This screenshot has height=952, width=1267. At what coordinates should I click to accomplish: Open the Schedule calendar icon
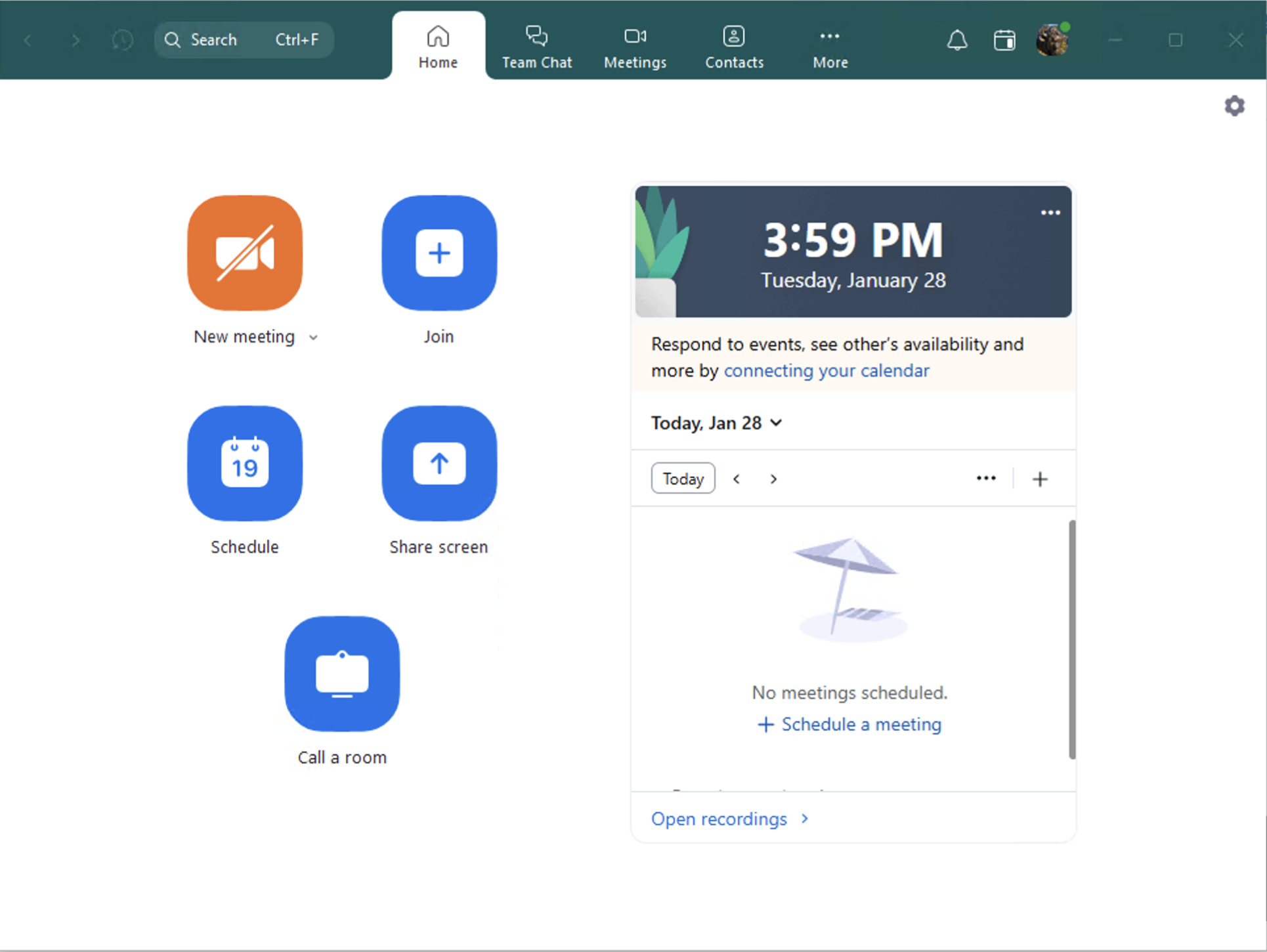pos(245,463)
